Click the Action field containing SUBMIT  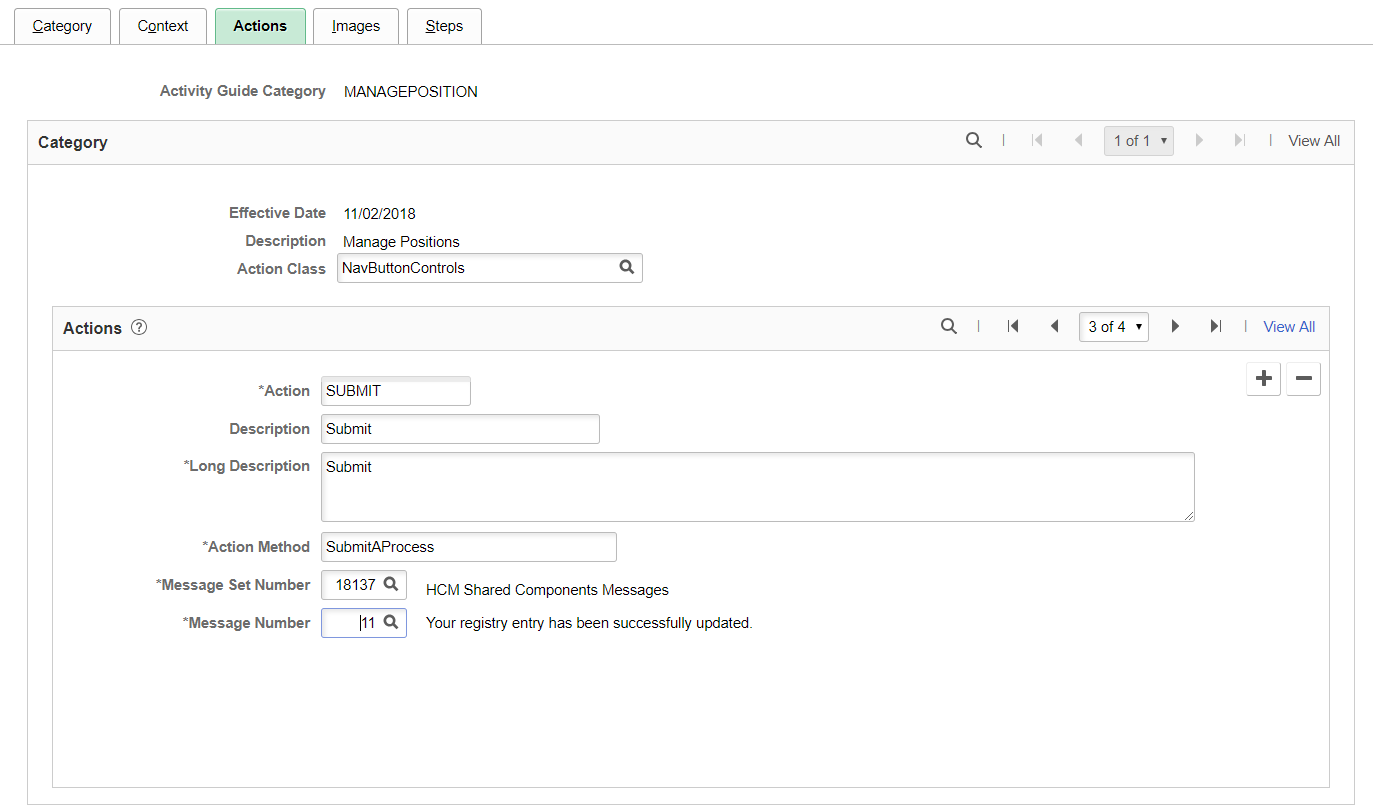click(x=396, y=391)
